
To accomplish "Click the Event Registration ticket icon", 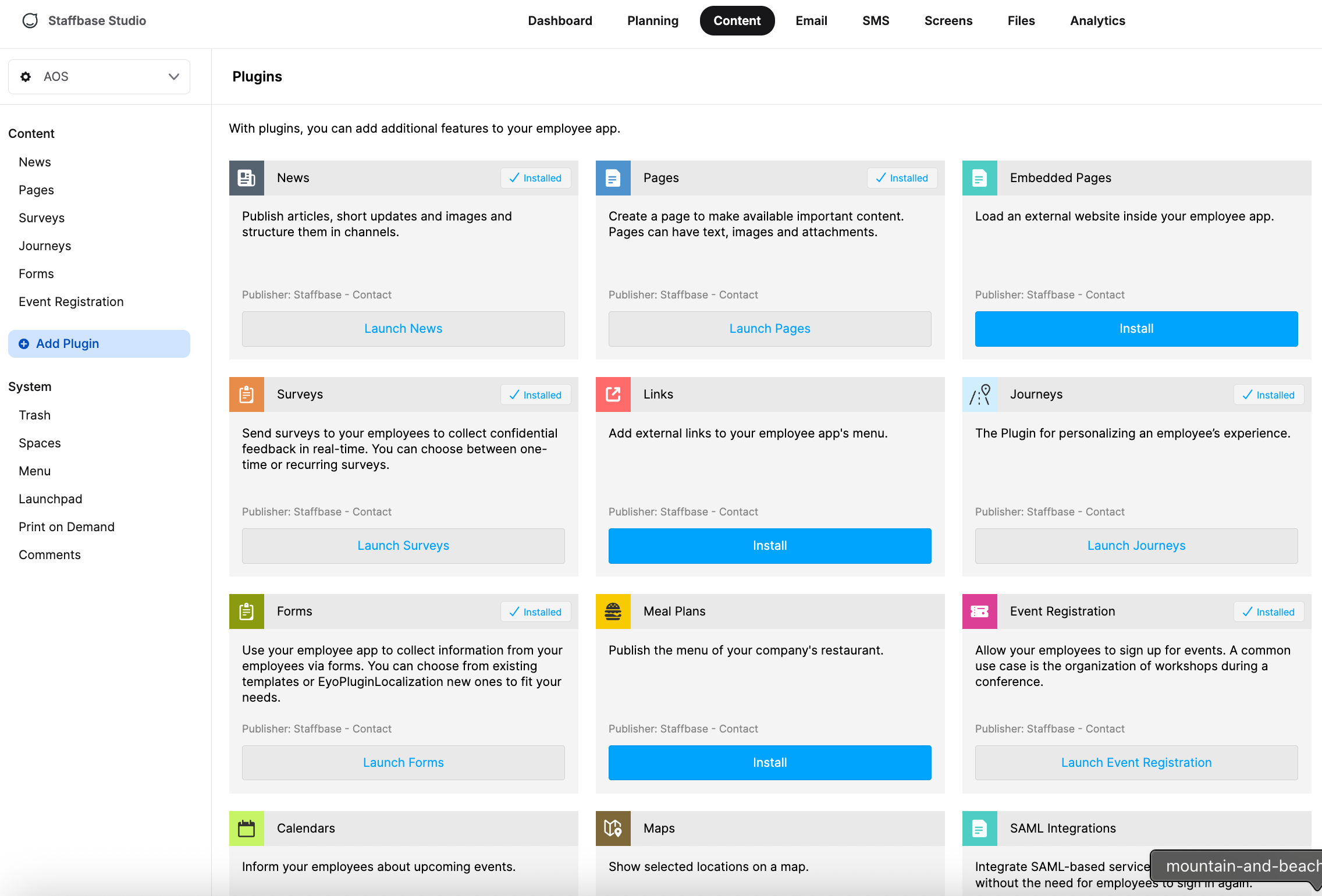I will point(980,611).
